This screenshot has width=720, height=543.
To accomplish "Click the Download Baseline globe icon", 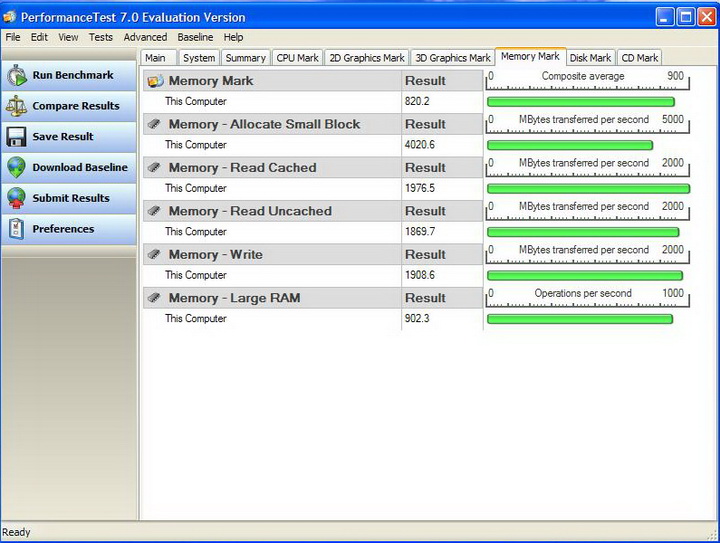I will coord(17,168).
